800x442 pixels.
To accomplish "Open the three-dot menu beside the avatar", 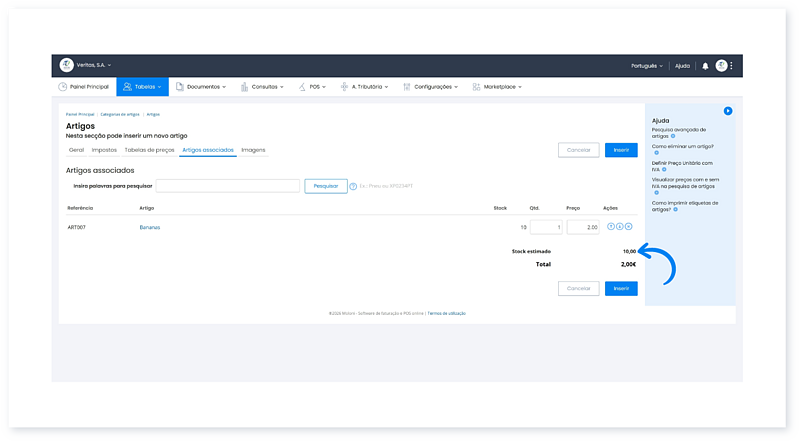I will (x=732, y=65).
